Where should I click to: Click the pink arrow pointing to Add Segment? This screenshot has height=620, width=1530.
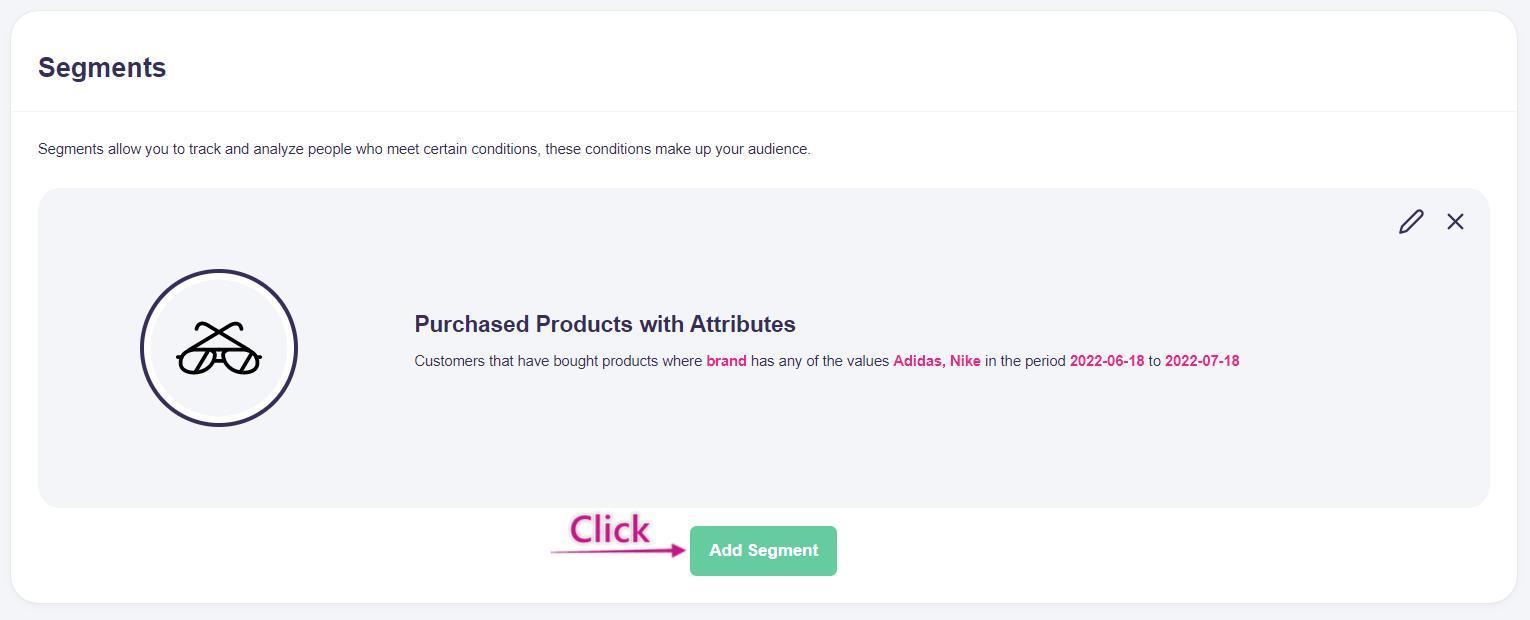point(620,550)
